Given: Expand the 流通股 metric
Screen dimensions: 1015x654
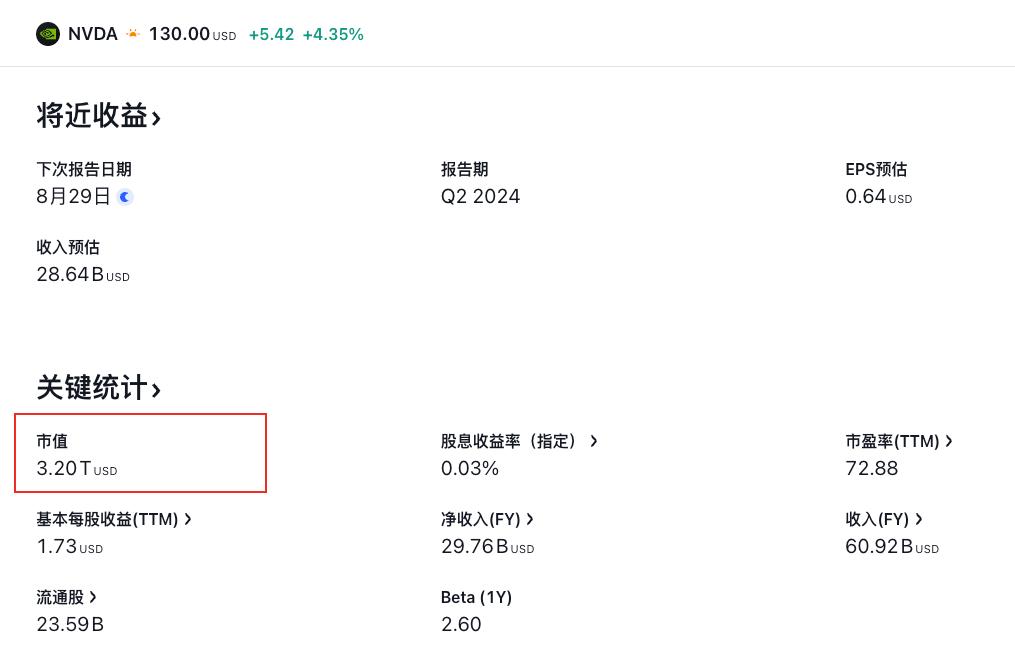Looking at the screenshot, I should click(67, 597).
